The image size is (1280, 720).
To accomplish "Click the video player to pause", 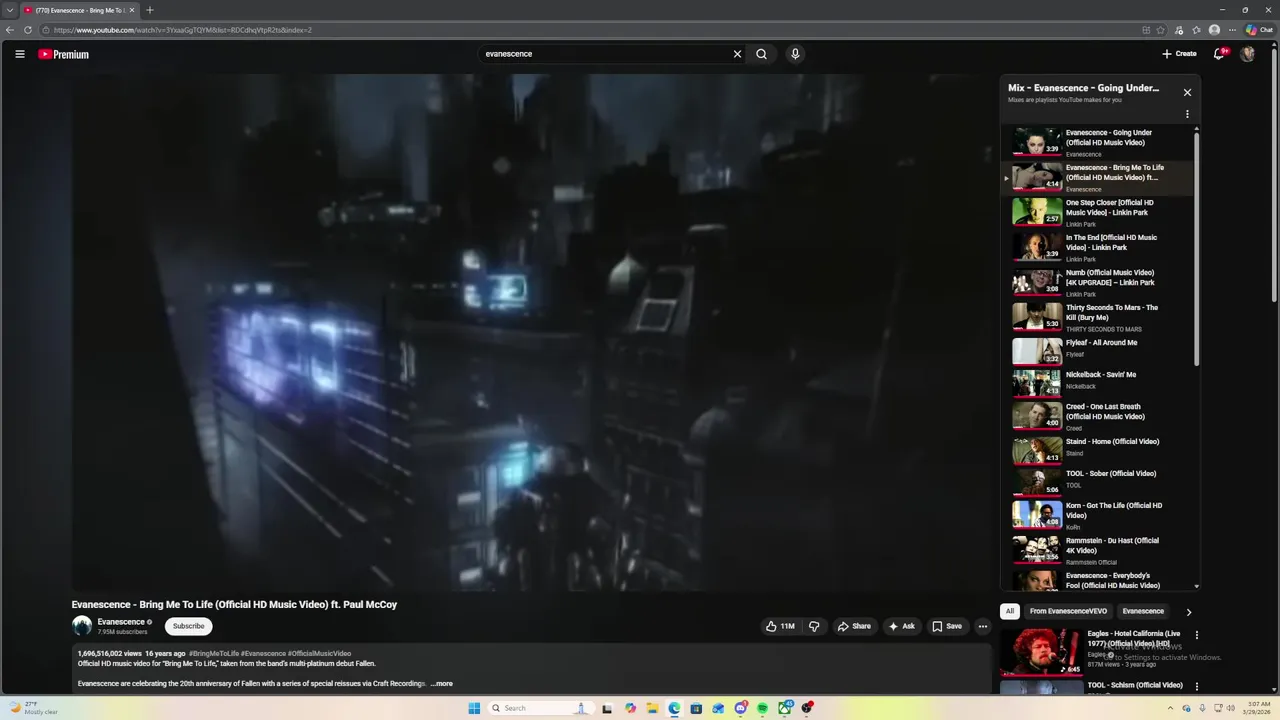I will (x=531, y=332).
